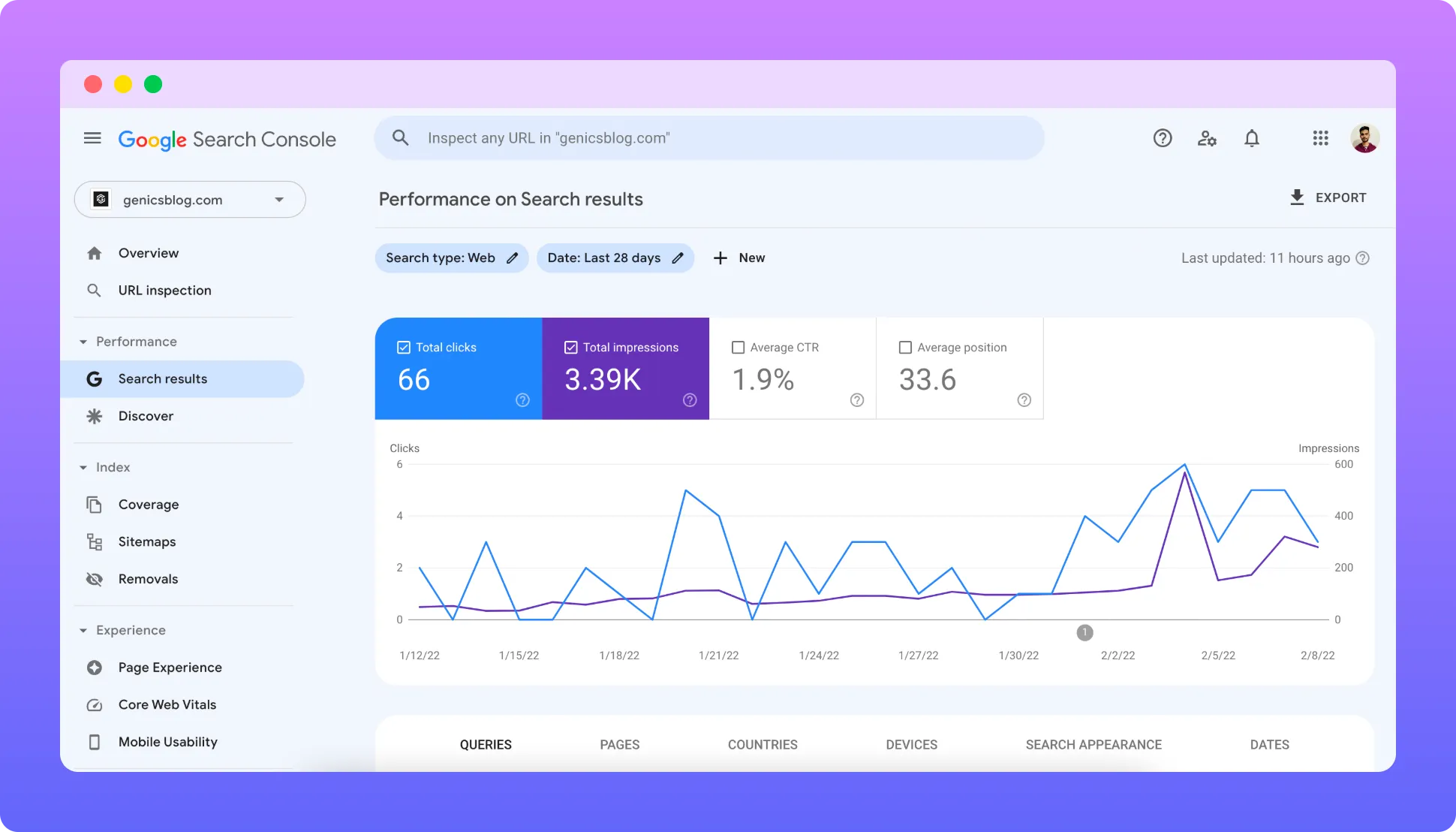Click the Overview home icon
This screenshot has height=832, width=1456.
coord(94,253)
